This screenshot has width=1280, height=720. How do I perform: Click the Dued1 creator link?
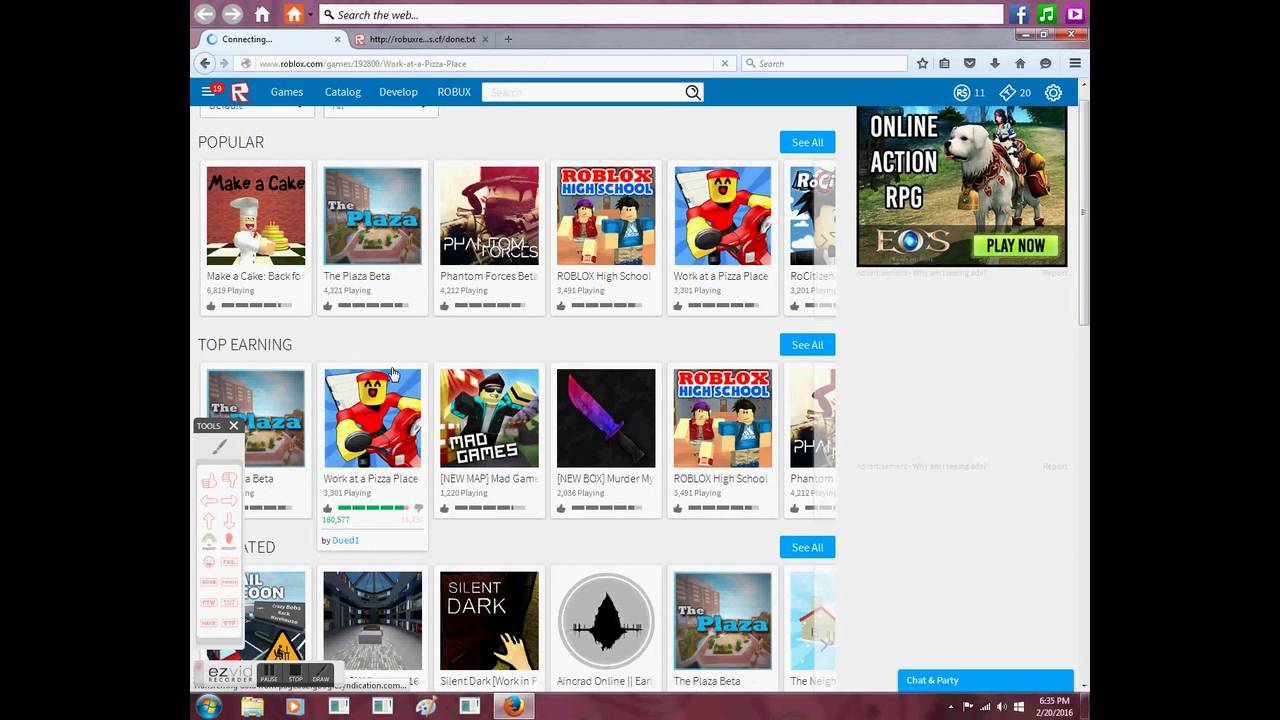pos(345,540)
